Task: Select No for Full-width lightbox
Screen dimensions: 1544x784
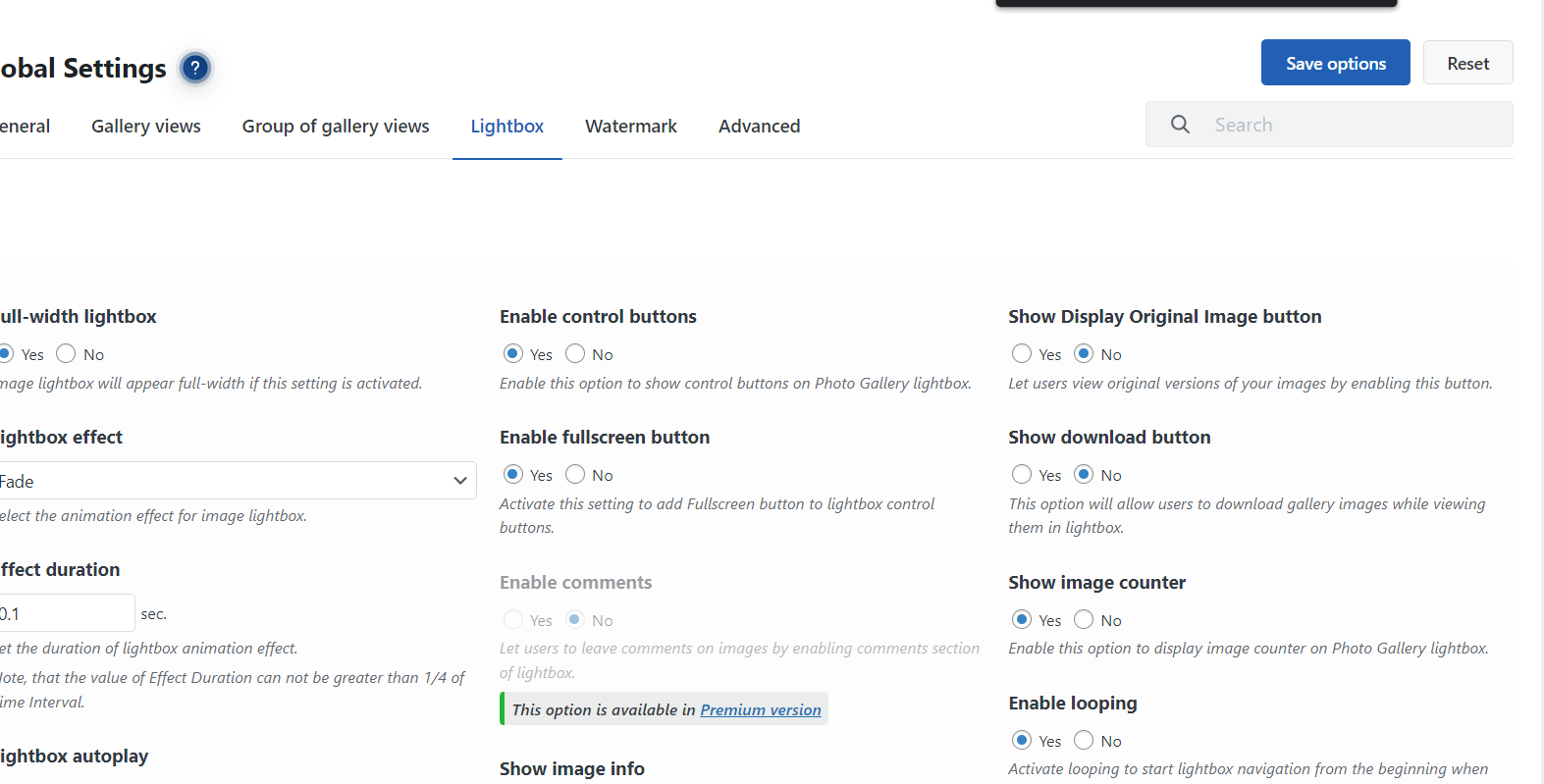Action: (66, 353)
